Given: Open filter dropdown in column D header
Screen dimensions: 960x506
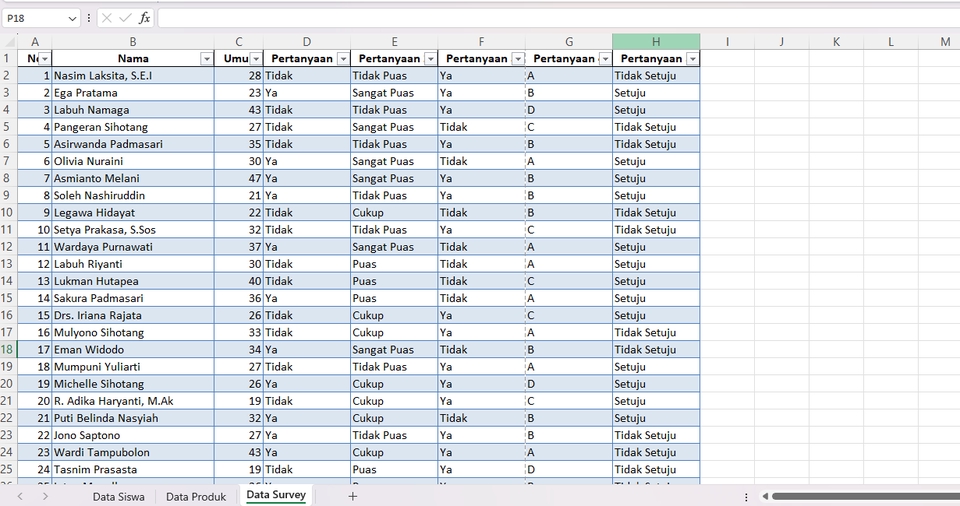Looking at the screenshot, I should click(343, 59).
